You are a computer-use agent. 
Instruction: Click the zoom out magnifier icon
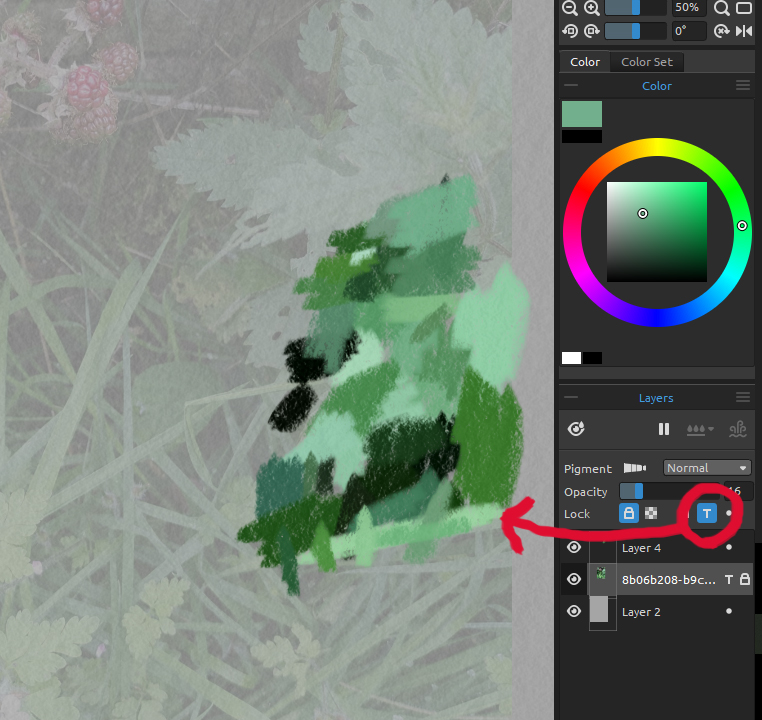[570, 8]
